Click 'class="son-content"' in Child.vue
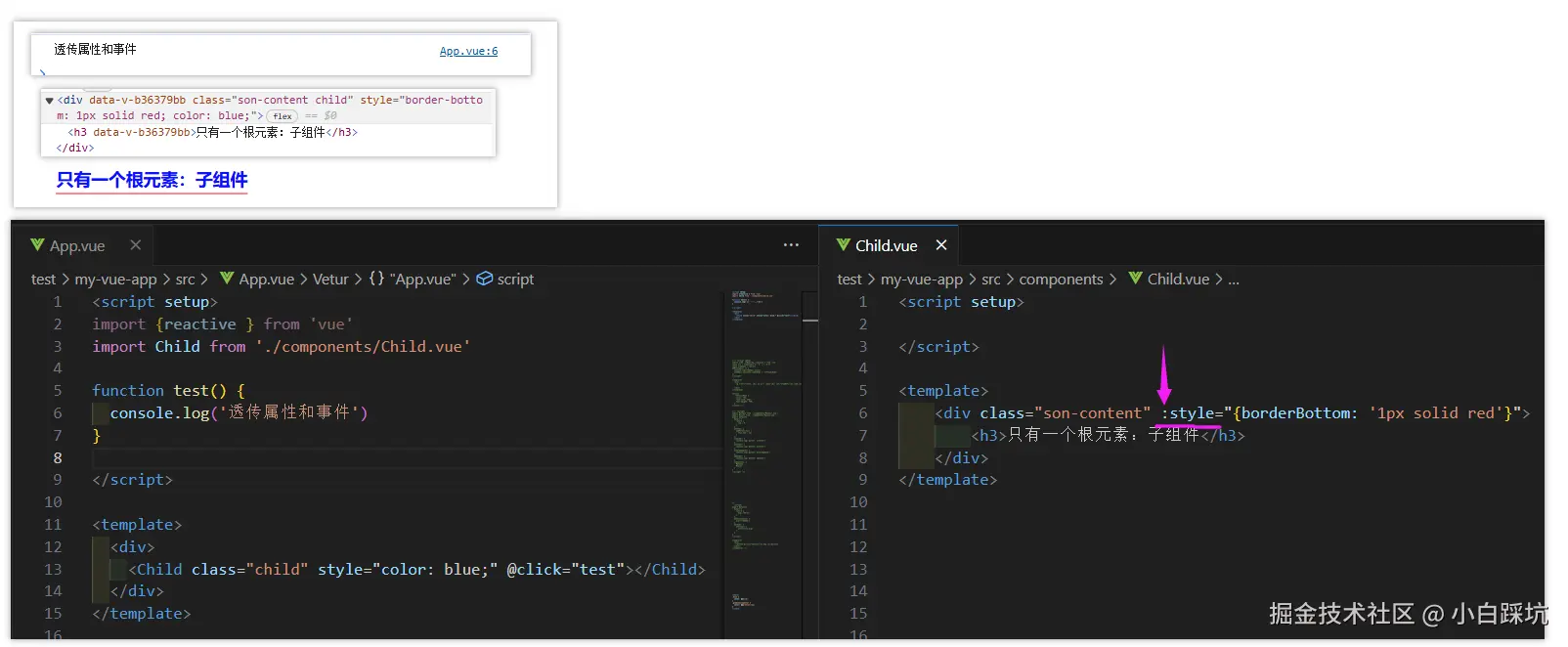1568x647 pixels. [x=1066, y=413]
